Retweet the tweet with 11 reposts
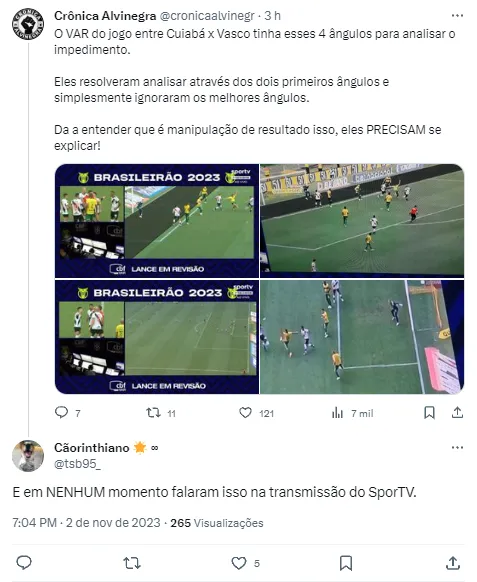 tap(153, 412)
